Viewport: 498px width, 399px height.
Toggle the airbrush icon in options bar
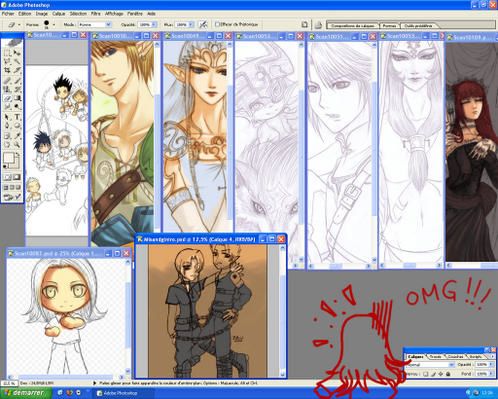[203, 24]
